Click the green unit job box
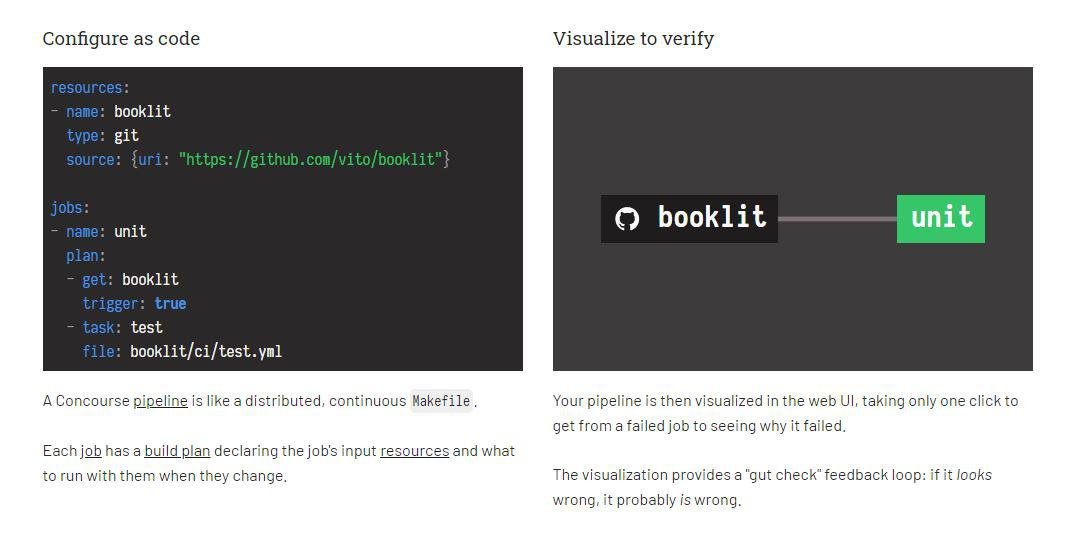The height and width of the screenshot is (556, 1067). [x=940, y=218]
